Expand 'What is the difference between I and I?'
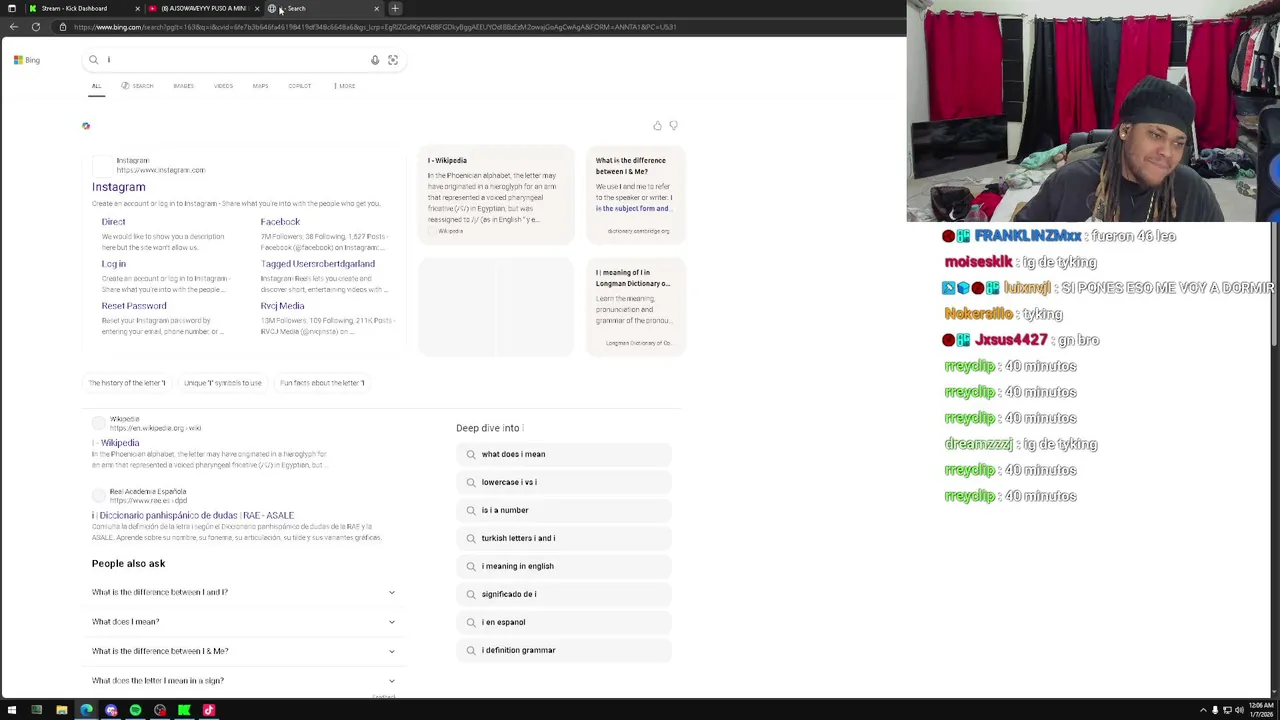 coord(243,592)
